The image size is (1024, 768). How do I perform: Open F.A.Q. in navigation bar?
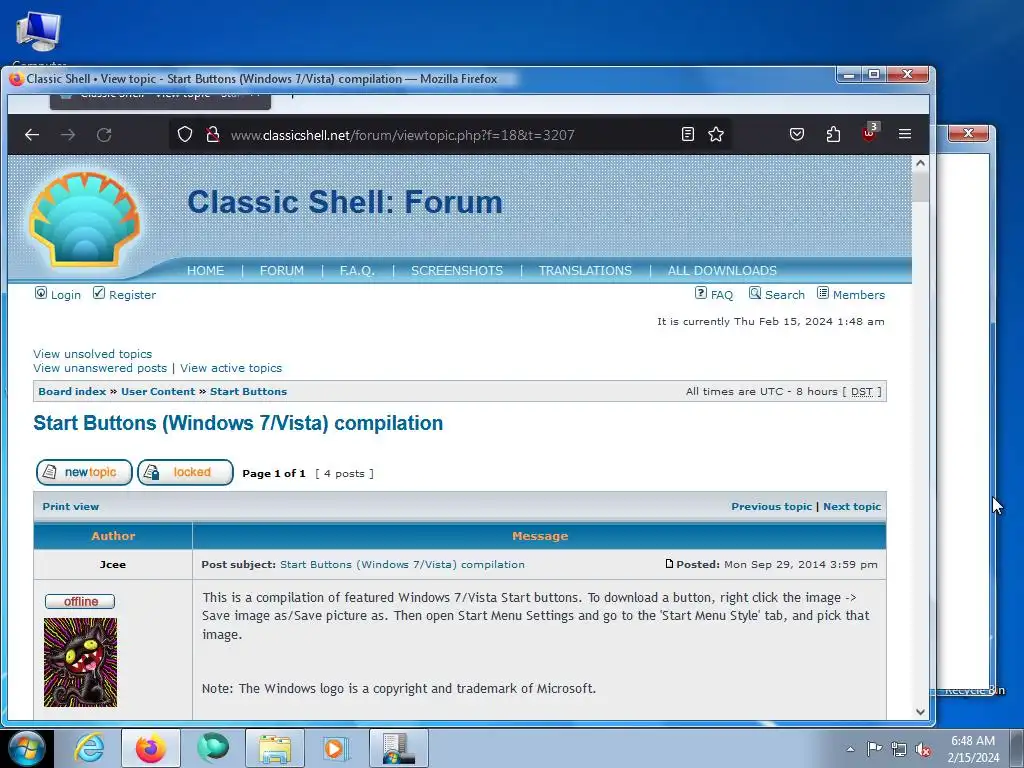(357, 270)
